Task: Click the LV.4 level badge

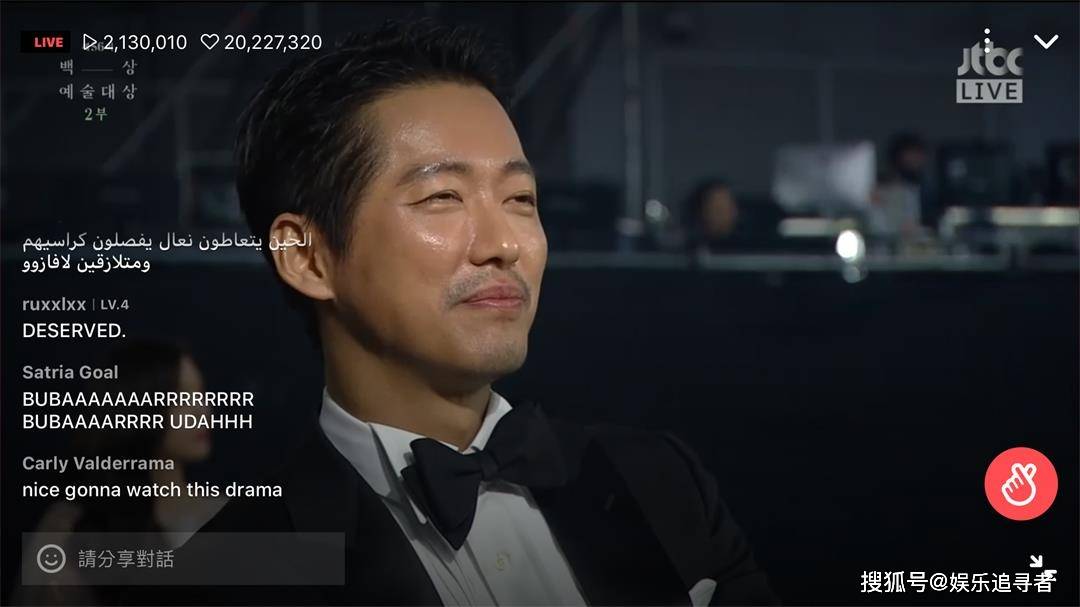Action: coord(114,305)
